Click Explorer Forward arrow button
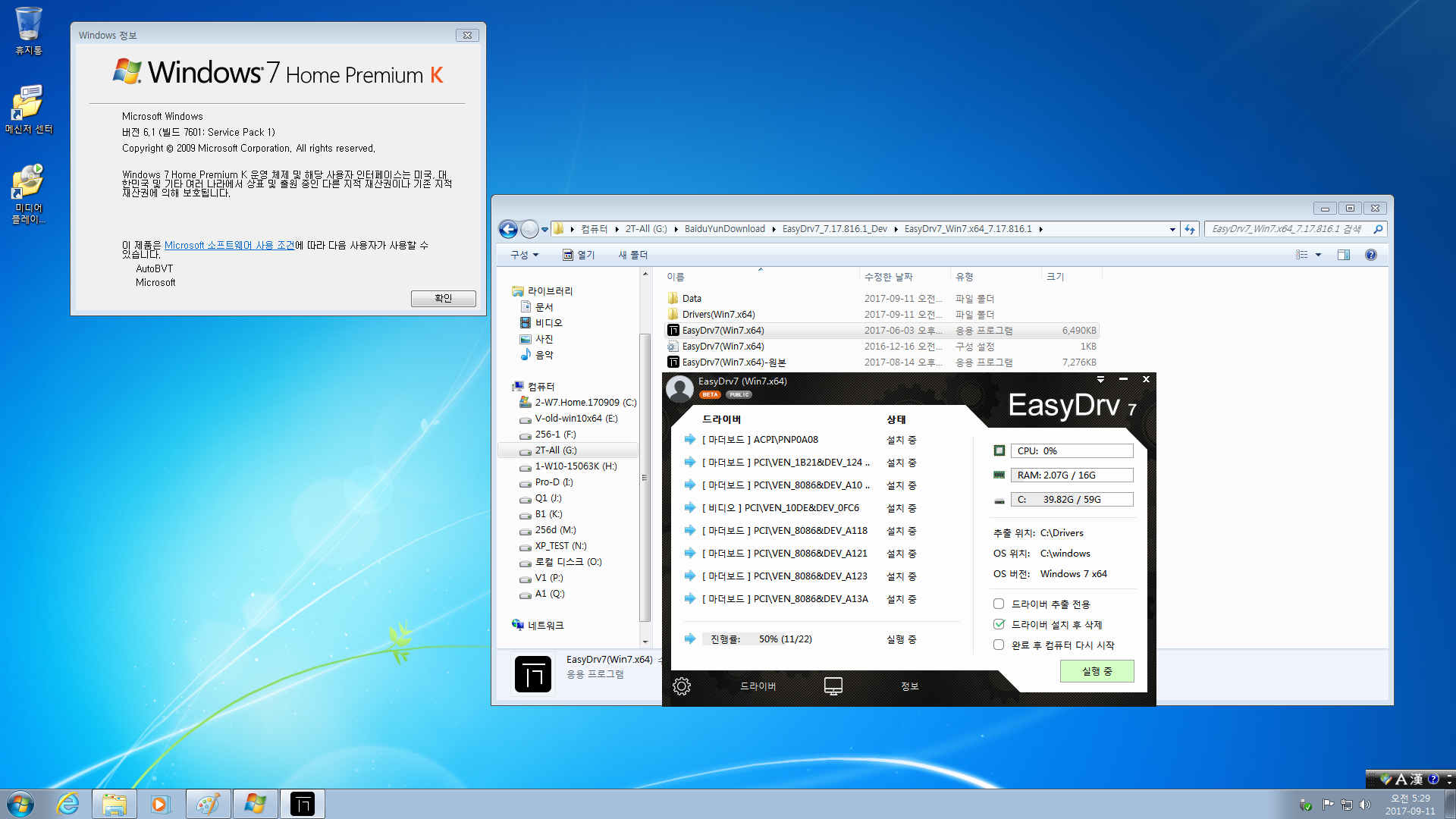The width and height of the screenshot is (1456, 819). pyautogui.click(x=529, y=228)
